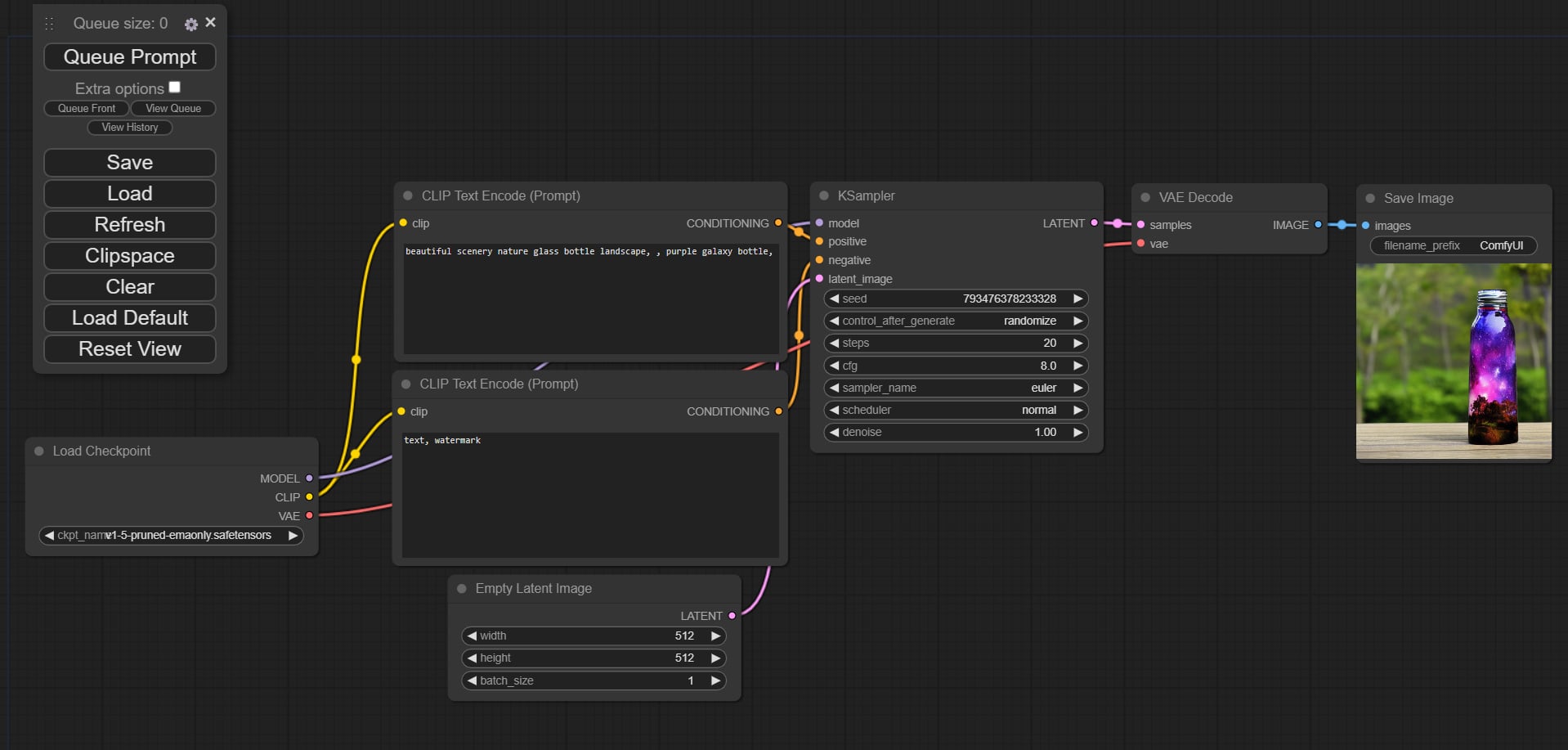Open View History
The image size is (1568, 750).
coord(130,127)
